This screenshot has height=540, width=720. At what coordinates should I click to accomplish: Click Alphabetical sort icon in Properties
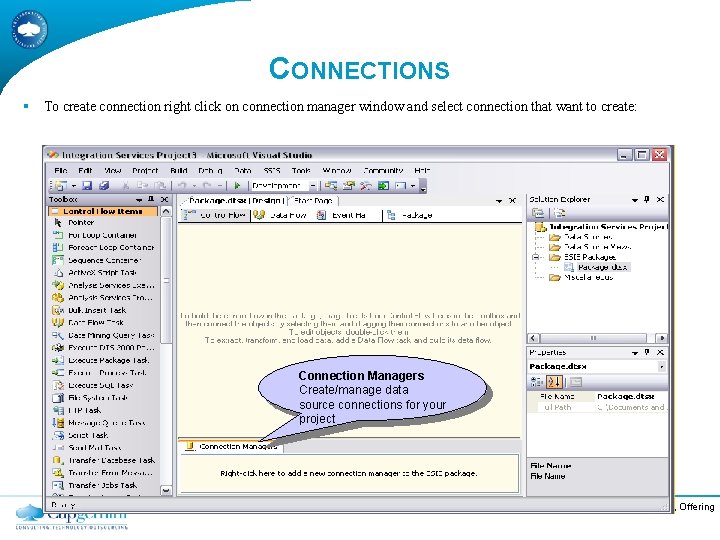tap(554, 382)
